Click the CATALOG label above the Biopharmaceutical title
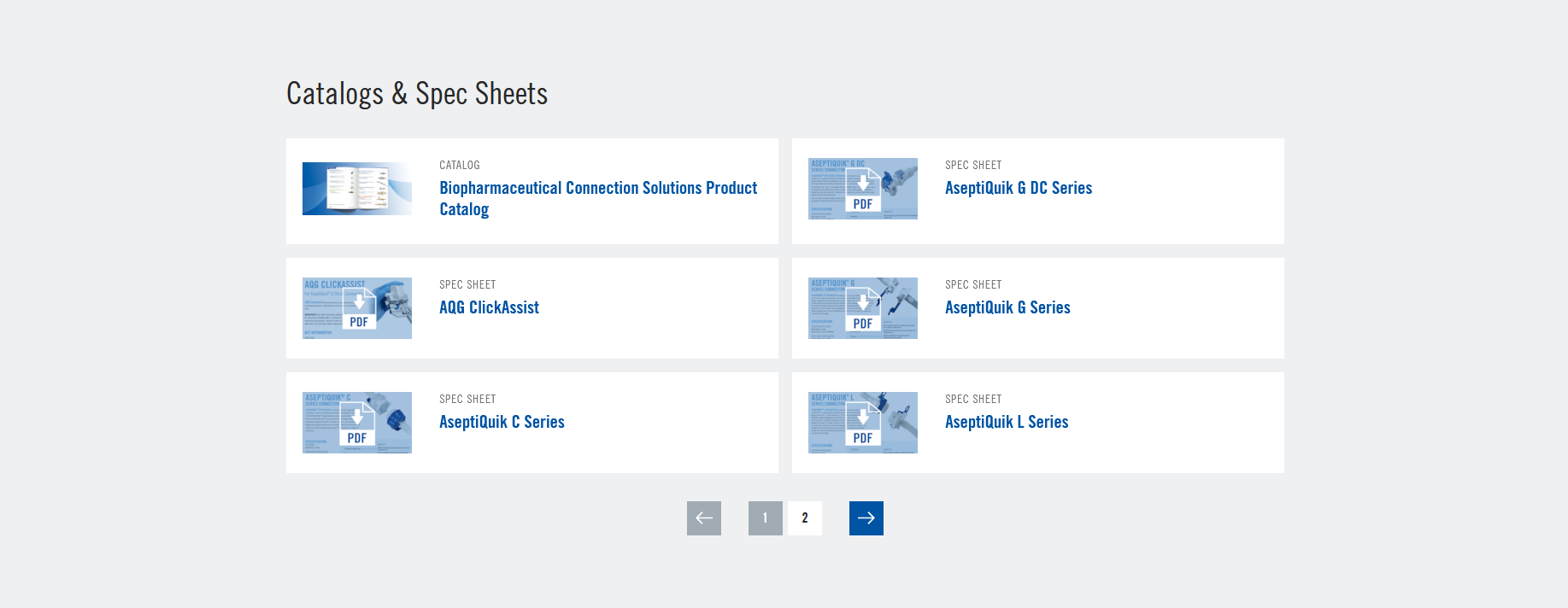This screenshot has height=608, width=1568. tap(460, 165)
